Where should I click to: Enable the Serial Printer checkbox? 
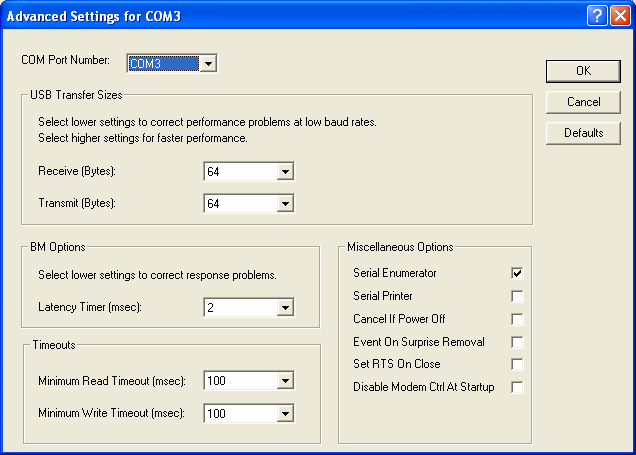pyautogui.click(x=517, y=296)
